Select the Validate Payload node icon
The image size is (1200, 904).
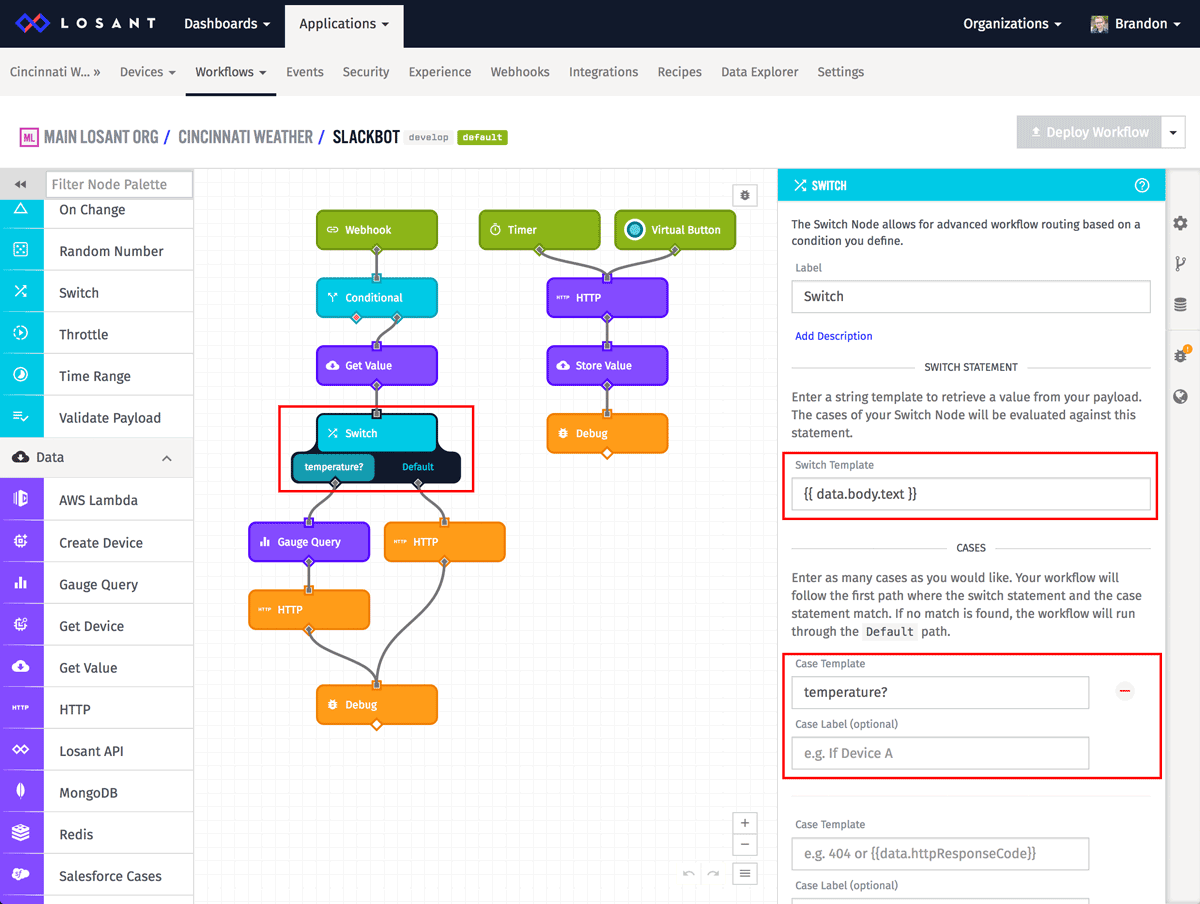point(21,417)
